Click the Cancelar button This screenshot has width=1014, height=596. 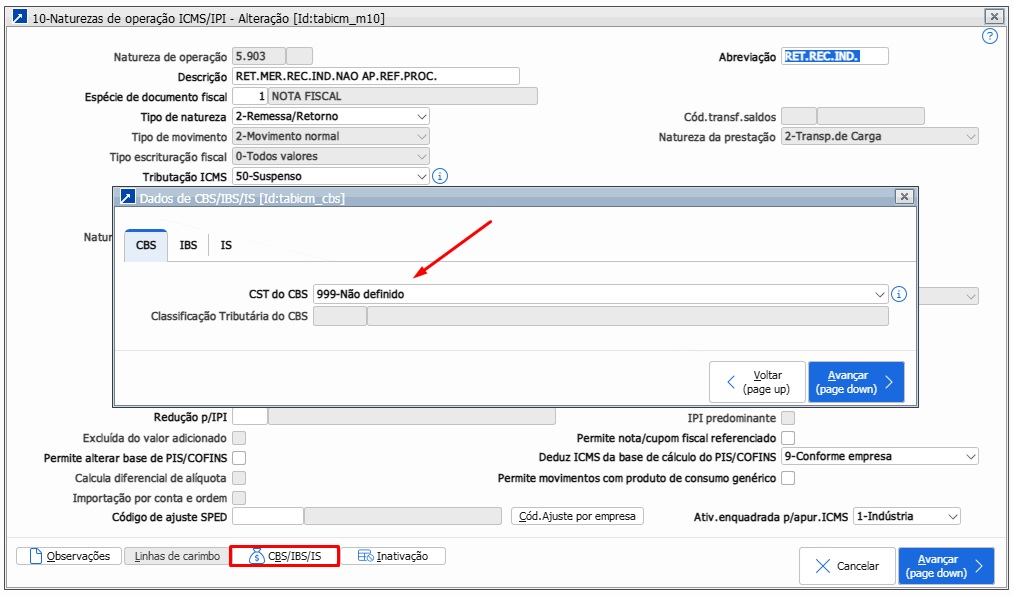847,566
